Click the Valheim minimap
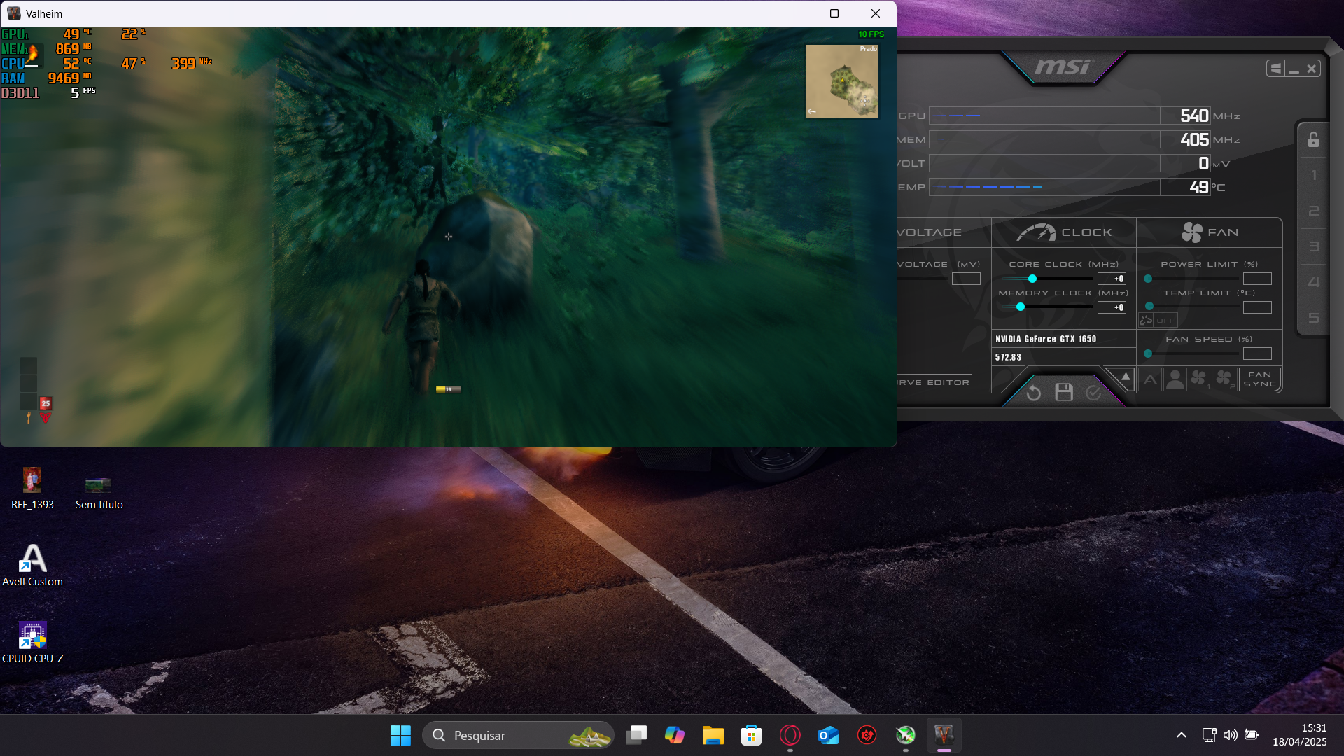 pos(842,81)
